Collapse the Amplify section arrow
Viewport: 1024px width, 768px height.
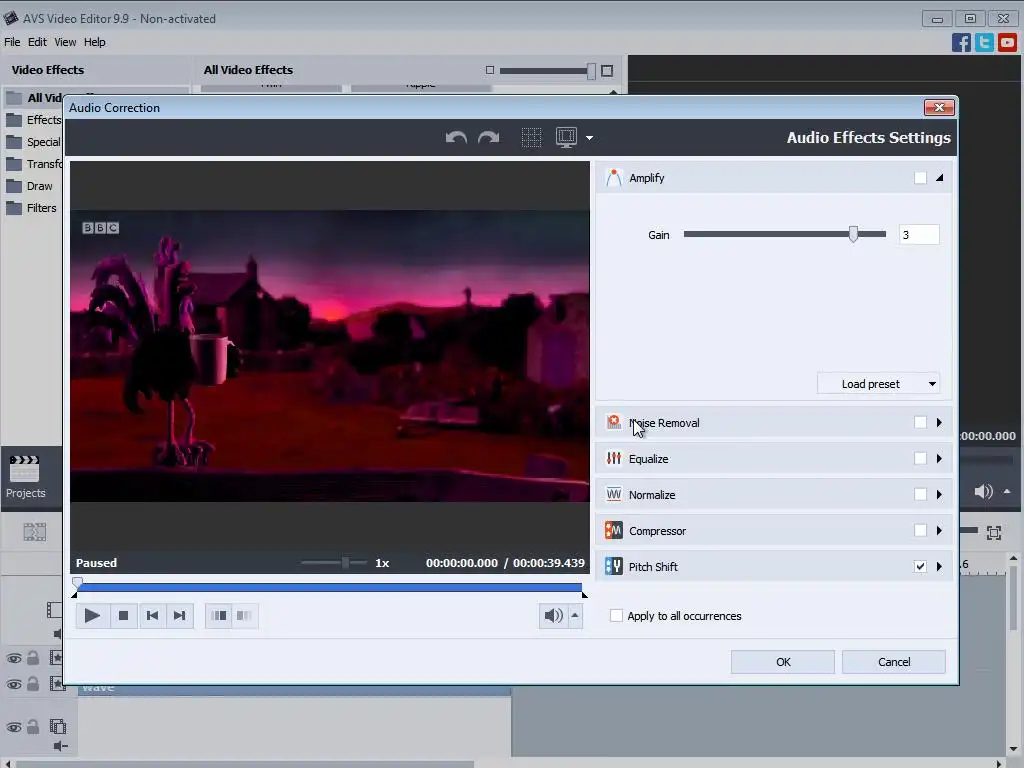(x=939, y=178)
